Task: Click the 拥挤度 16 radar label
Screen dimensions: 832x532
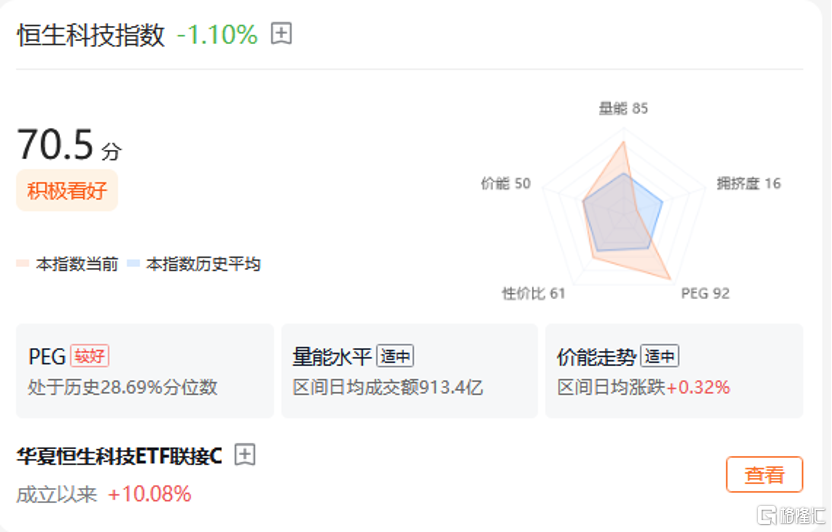Action: [748, 183]
